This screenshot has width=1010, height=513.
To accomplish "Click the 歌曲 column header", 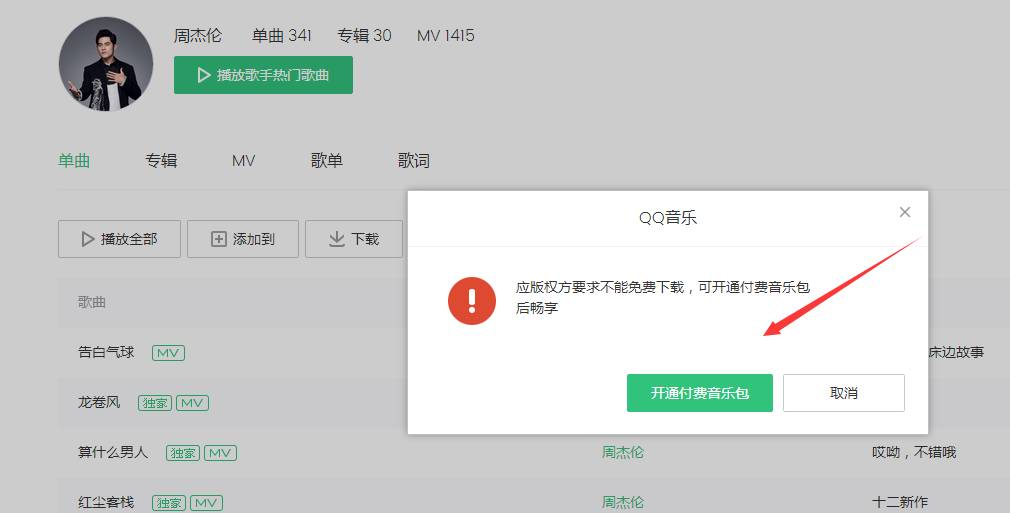I will [x=91, y=302].
